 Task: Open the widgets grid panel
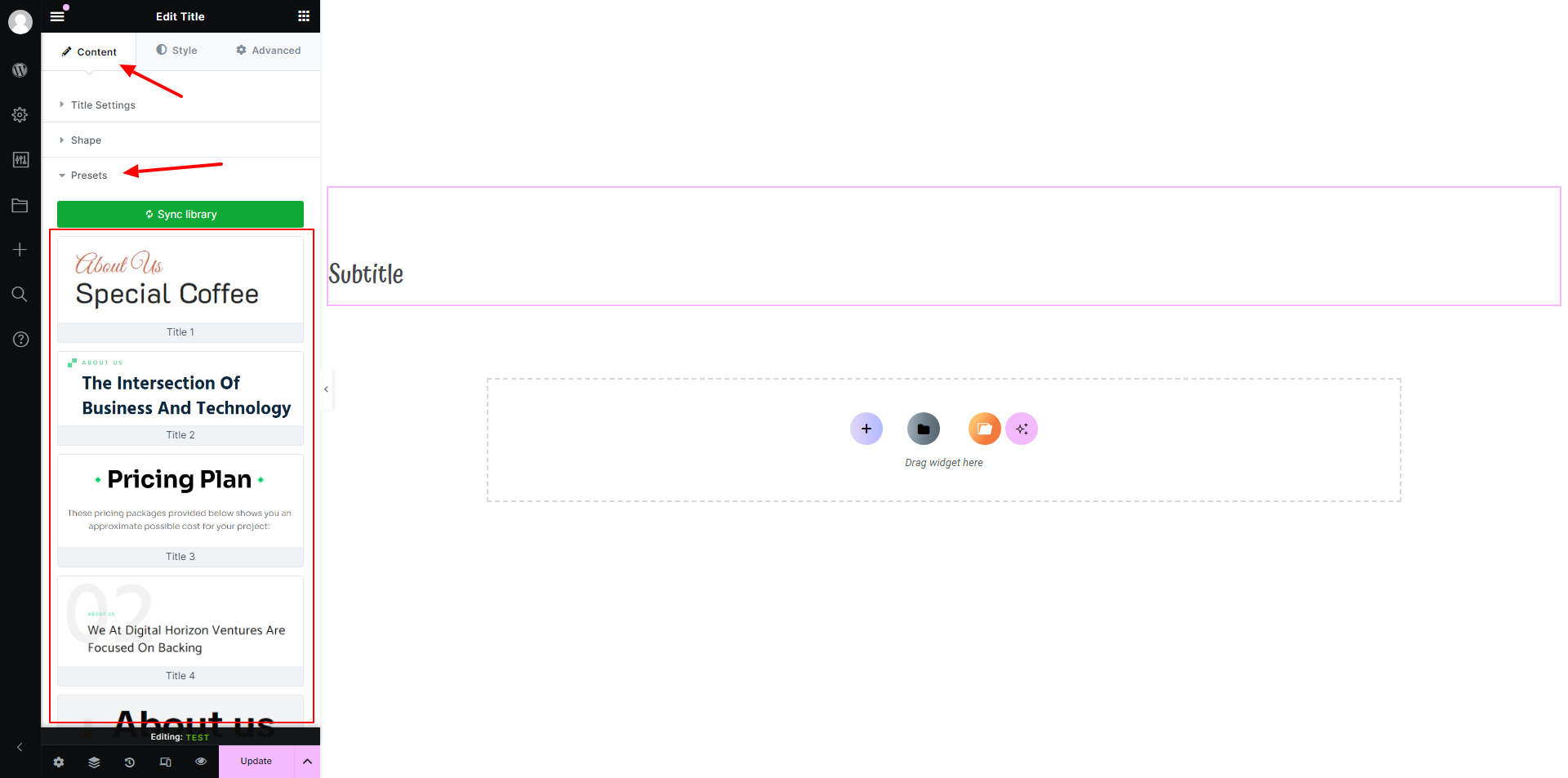click(304, 16)
